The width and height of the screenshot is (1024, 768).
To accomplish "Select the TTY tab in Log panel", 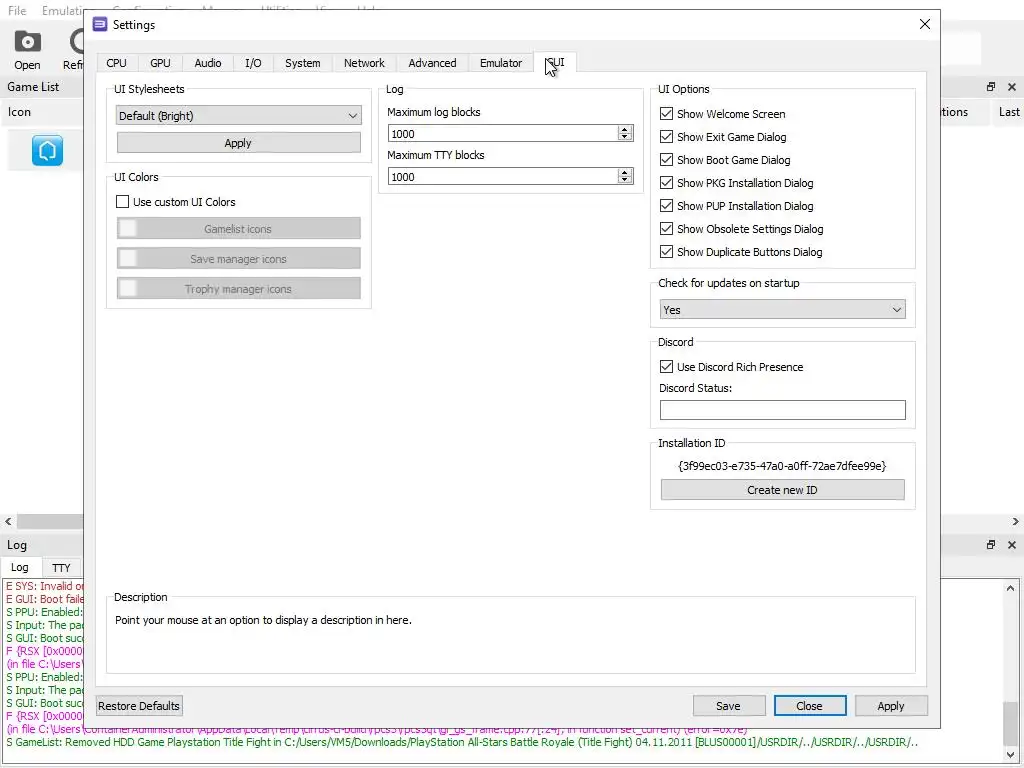I will [61, 568].
